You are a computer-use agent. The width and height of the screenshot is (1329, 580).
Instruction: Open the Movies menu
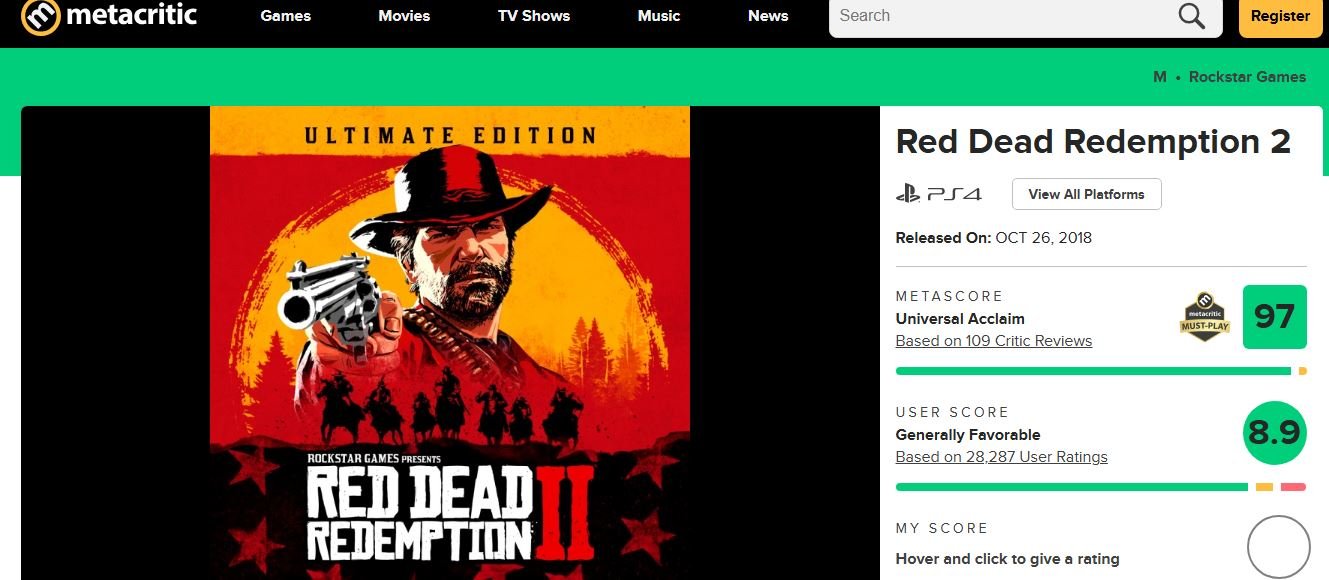[404, 16]
